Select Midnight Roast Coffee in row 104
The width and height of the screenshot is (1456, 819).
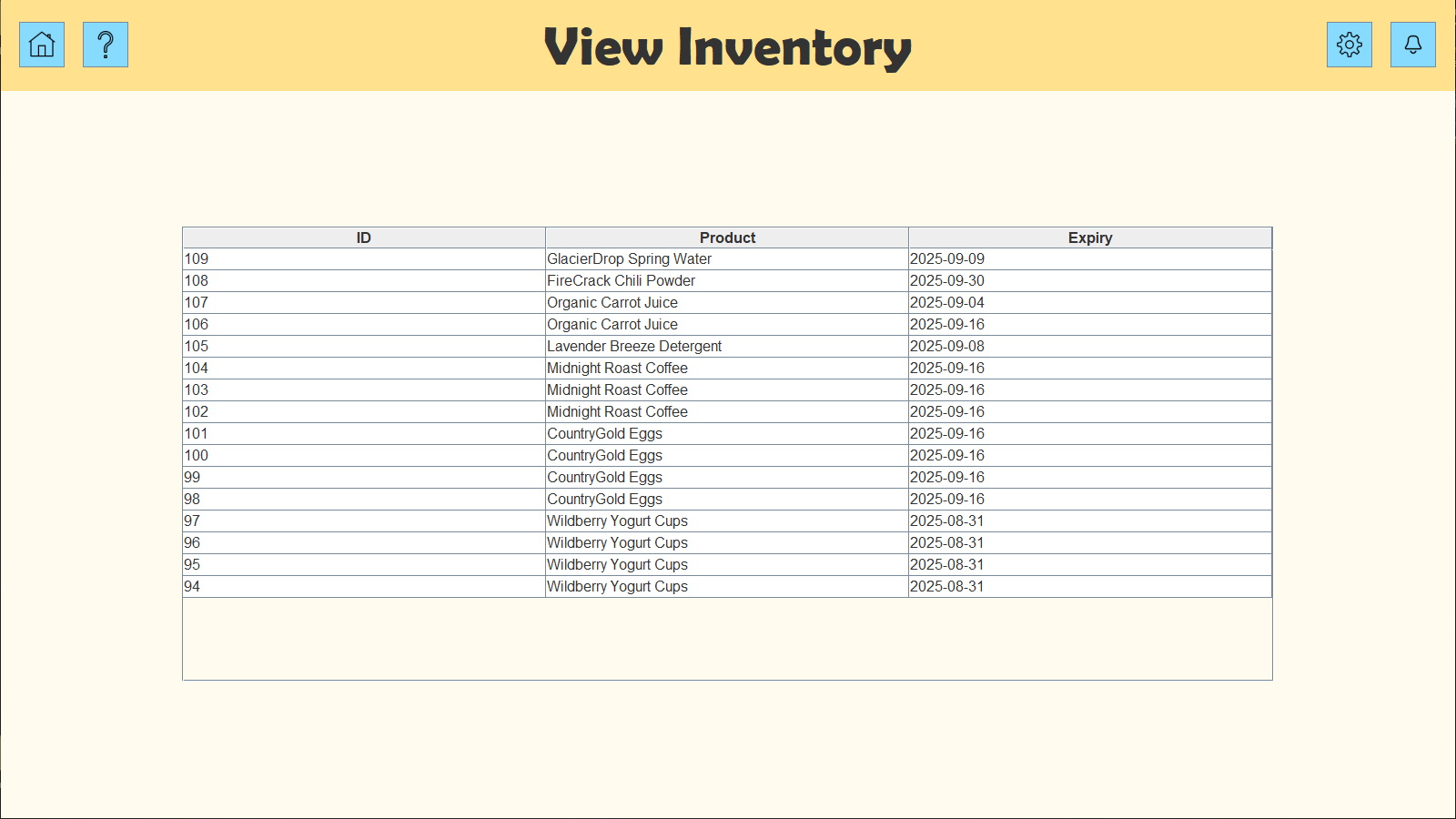tap(727, 369)
